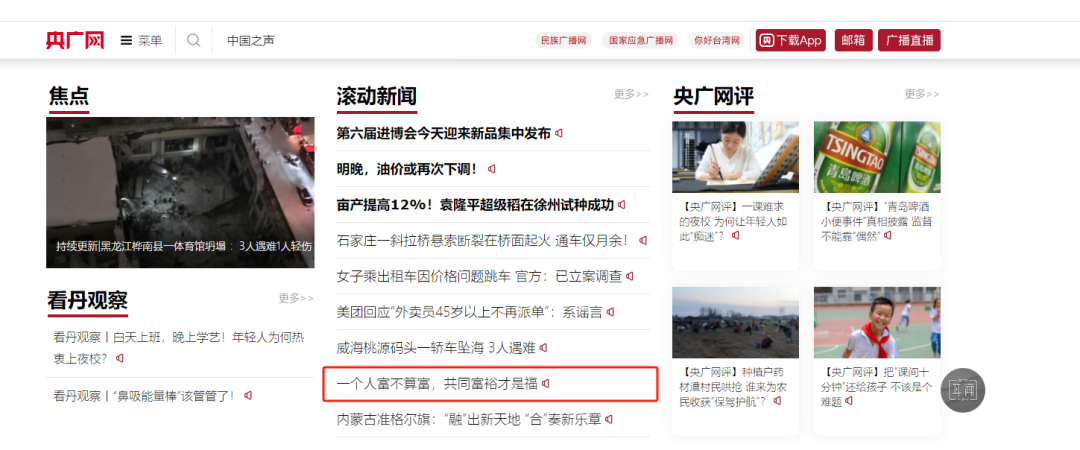Expand 更多>> beside 滚动新闻

click(x=632, y=94)
